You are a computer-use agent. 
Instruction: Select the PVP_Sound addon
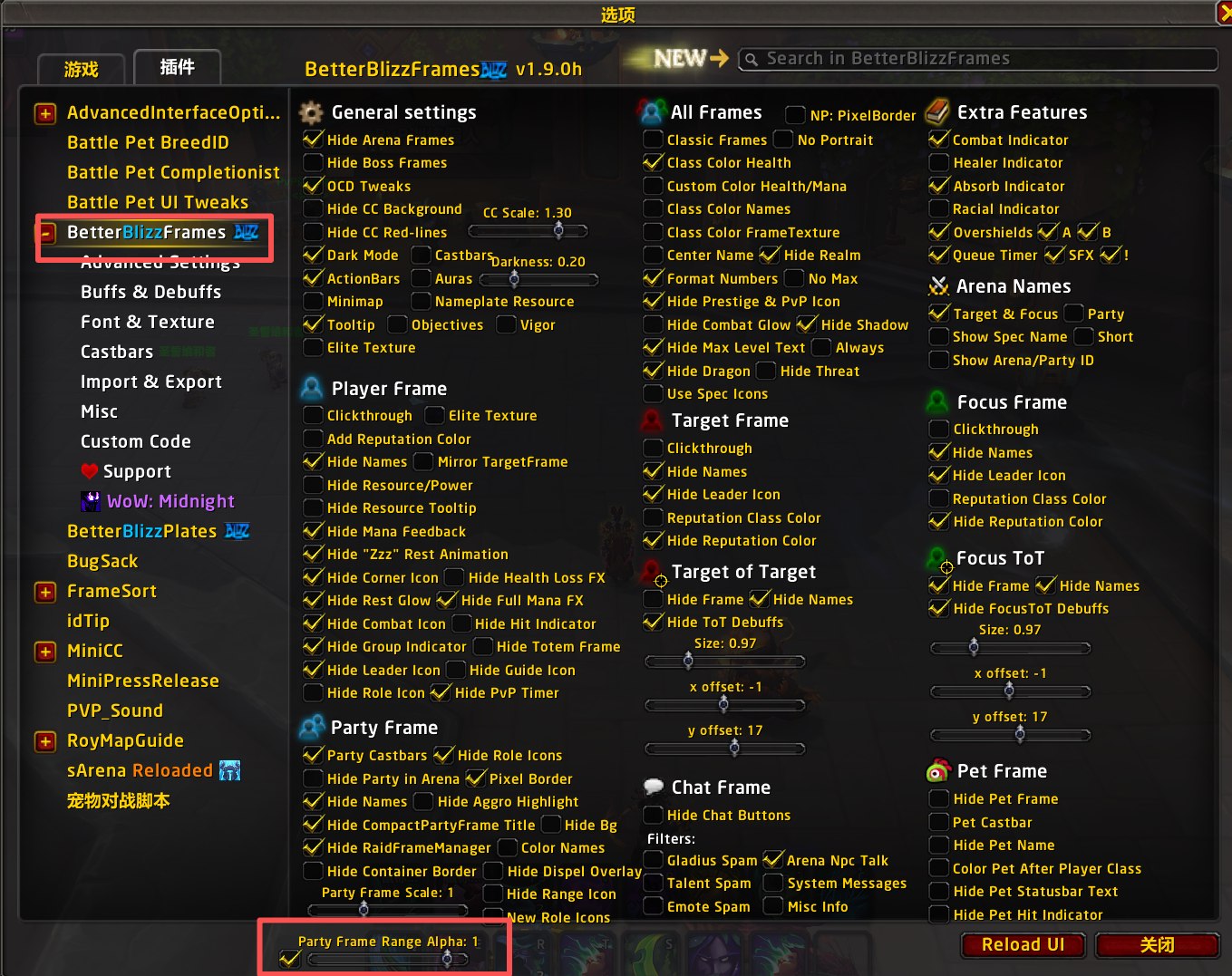(115, 710)
